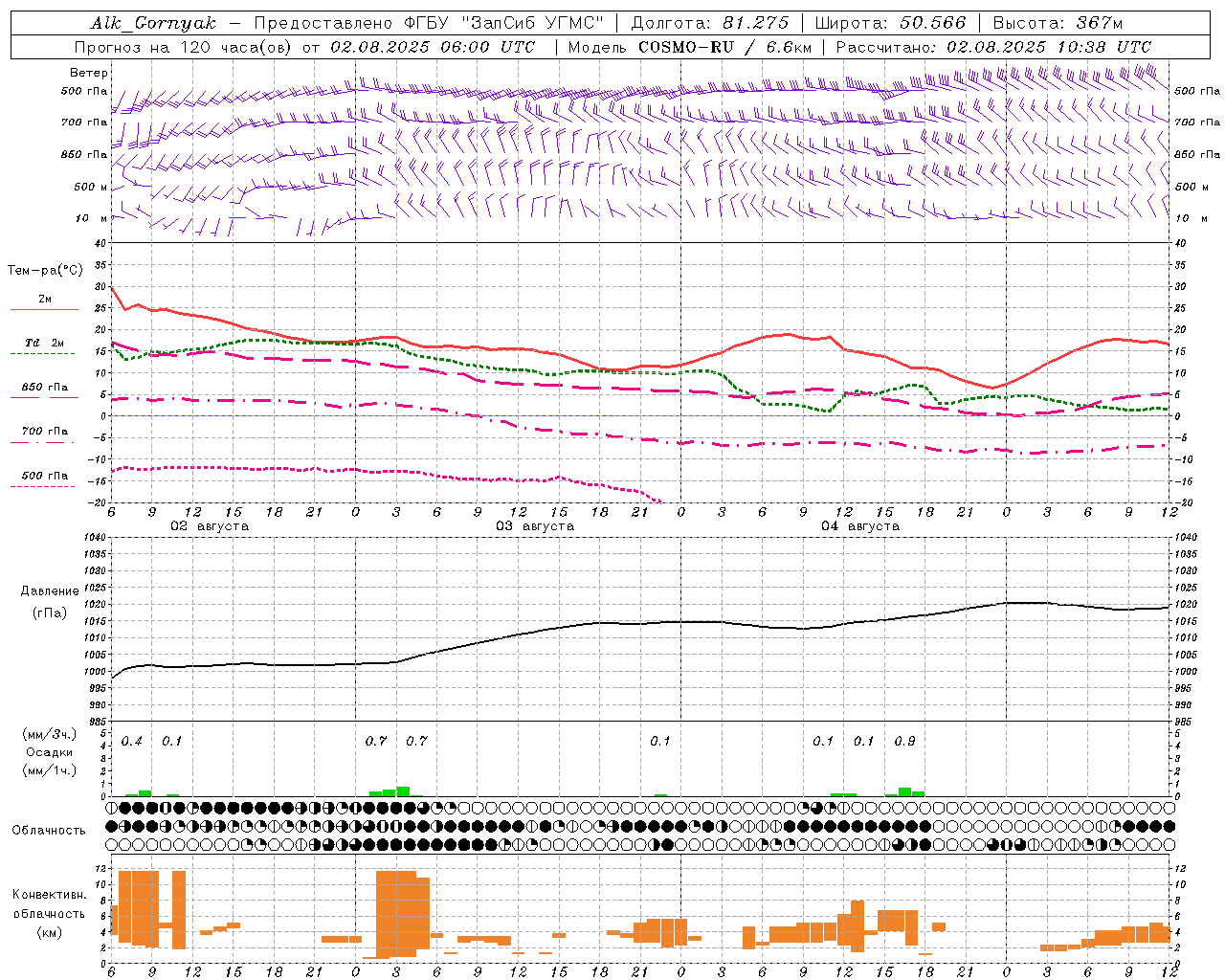Image resolution: width=1225 pixels, height=980 pixels.
Task: Click the Облачность cloud cover label
Action: [x=49, y=831]
